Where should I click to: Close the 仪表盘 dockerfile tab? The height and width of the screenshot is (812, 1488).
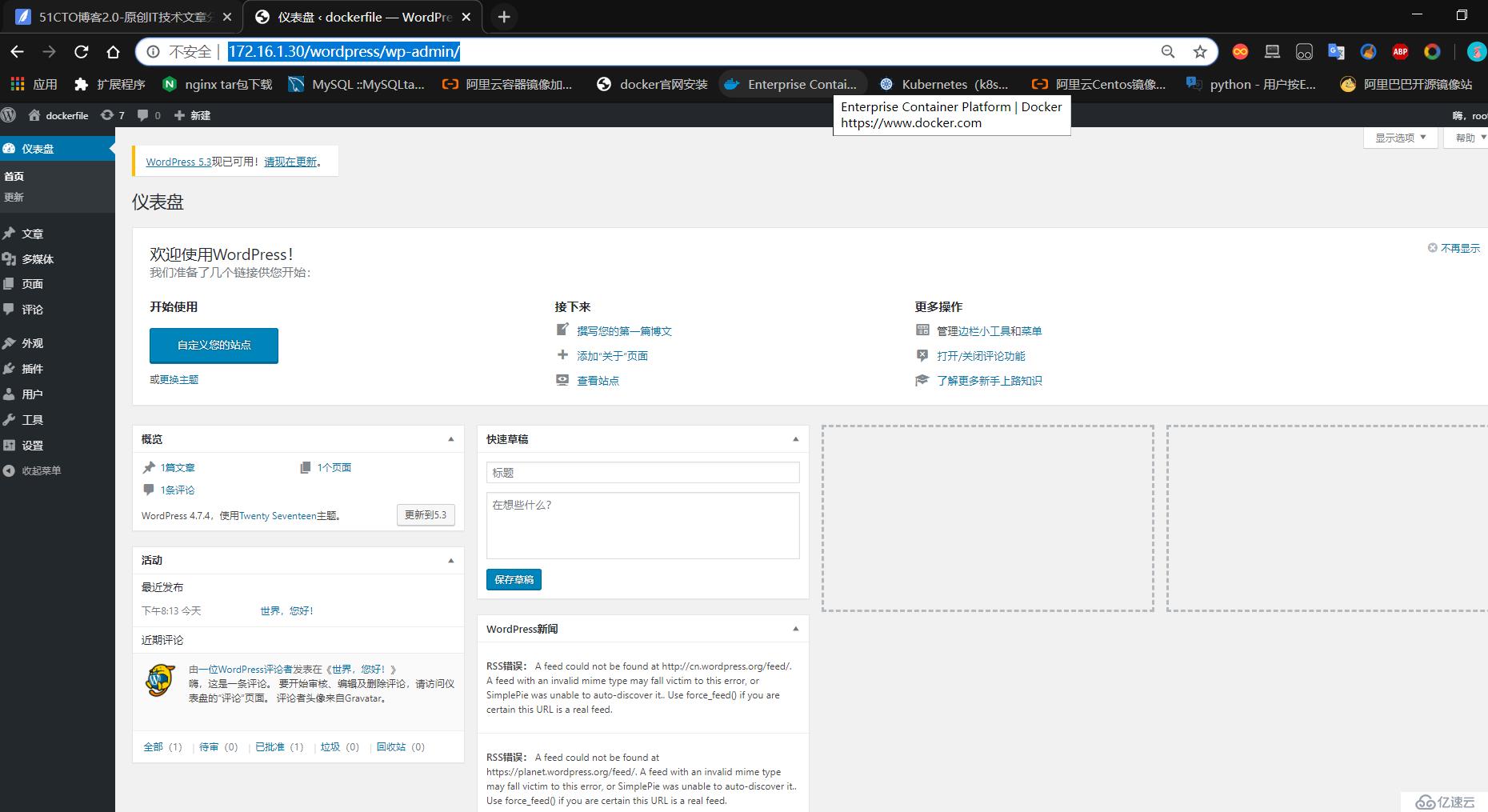(466, 17)
